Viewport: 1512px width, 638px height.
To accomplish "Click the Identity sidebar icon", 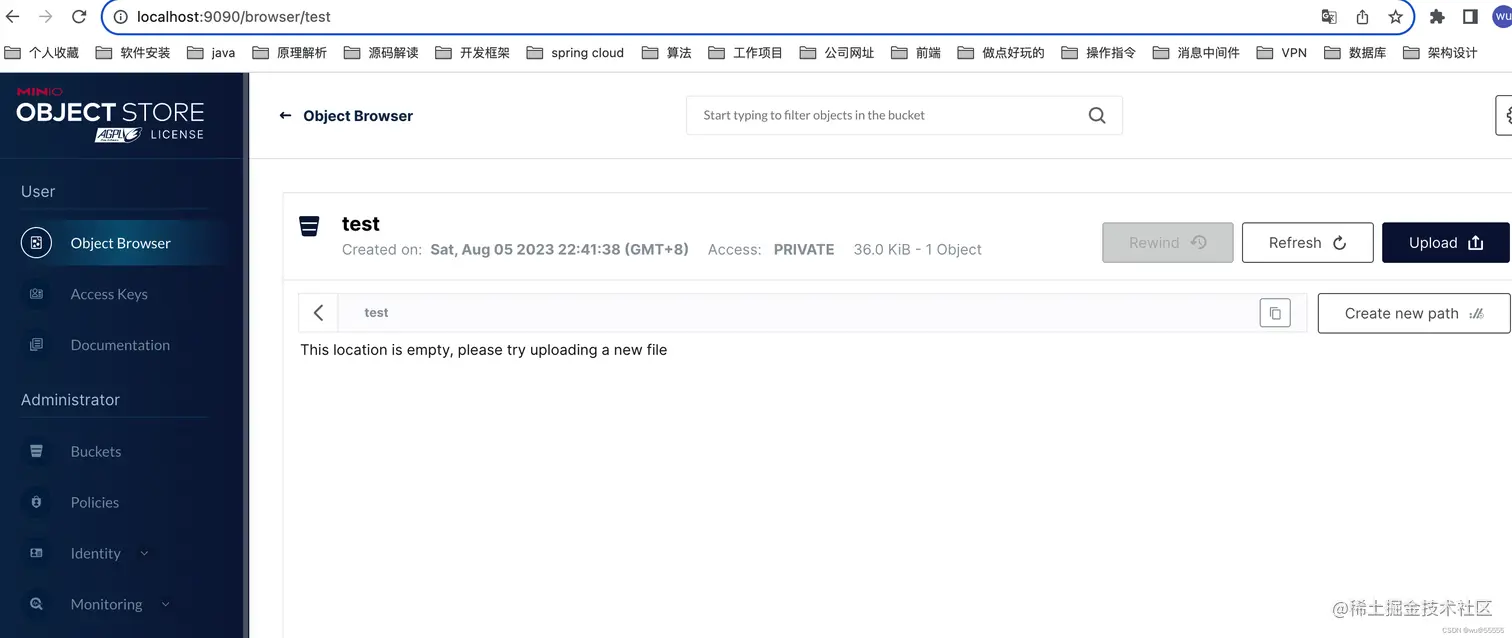I will click(37, 553).
